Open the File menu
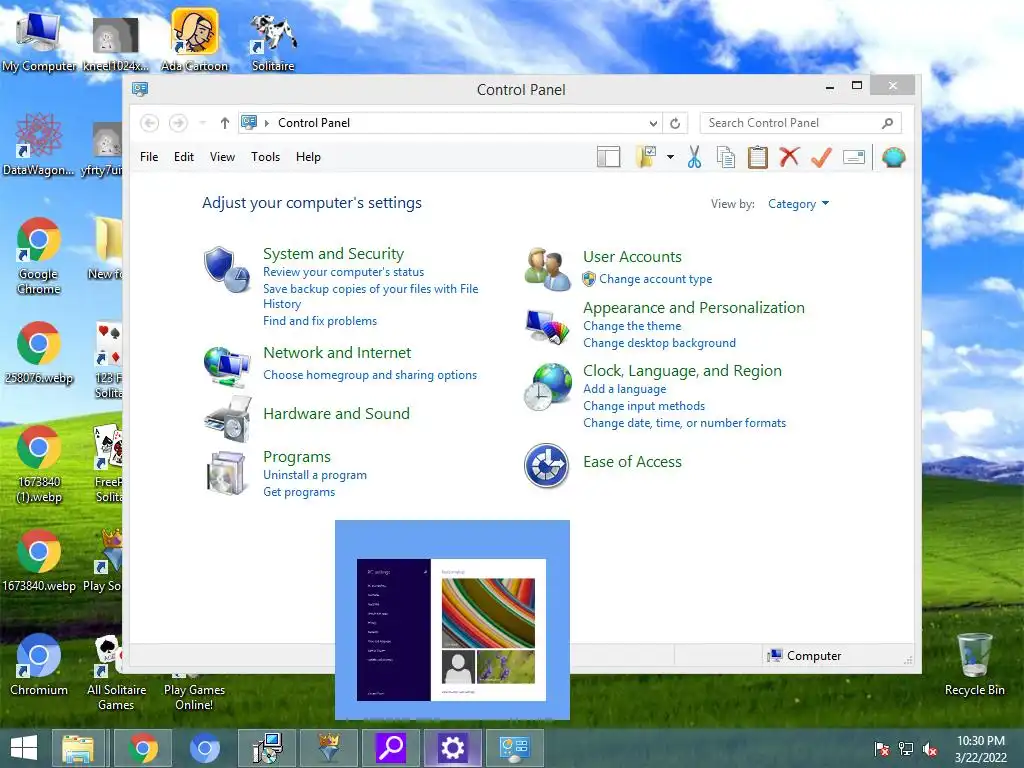The width and height of the screenshot is (1024, 768). [149, 157]
